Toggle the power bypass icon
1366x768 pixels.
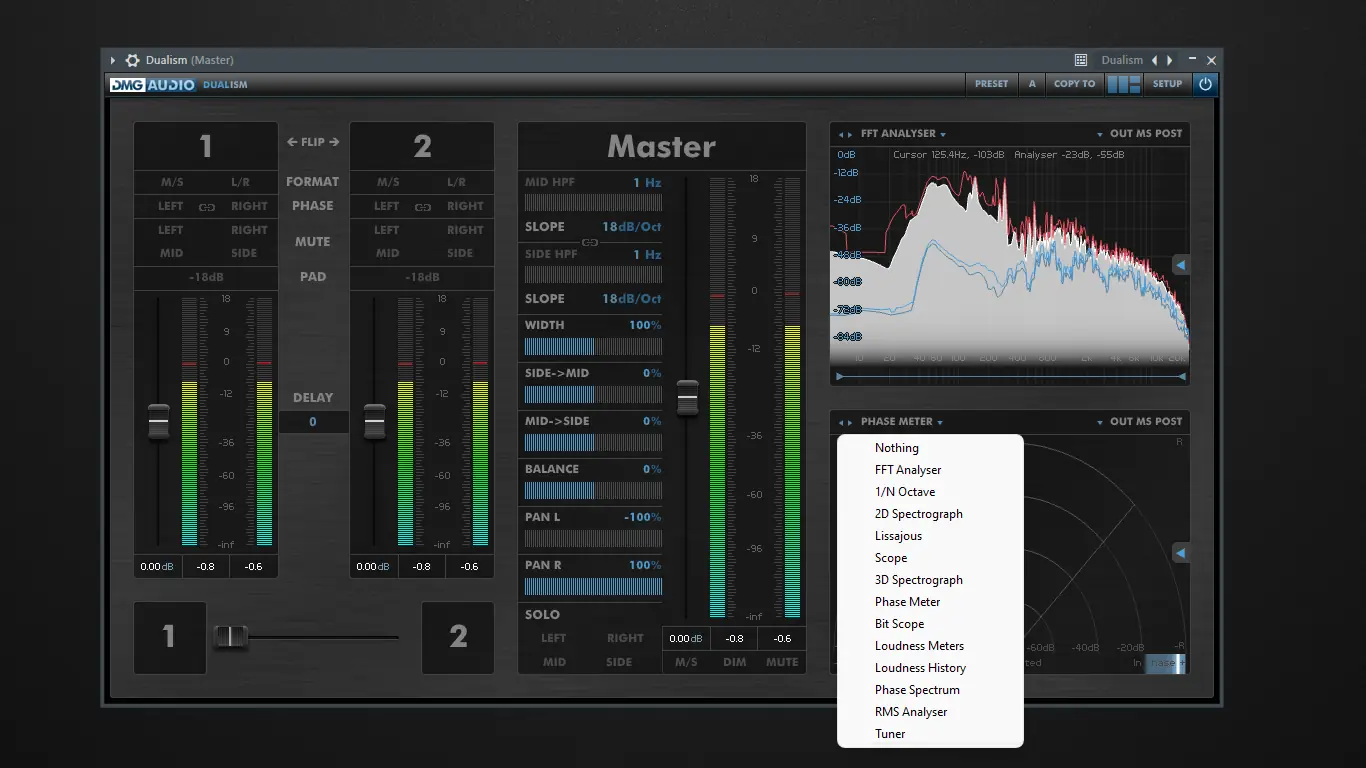click(x=1205, y=84)
